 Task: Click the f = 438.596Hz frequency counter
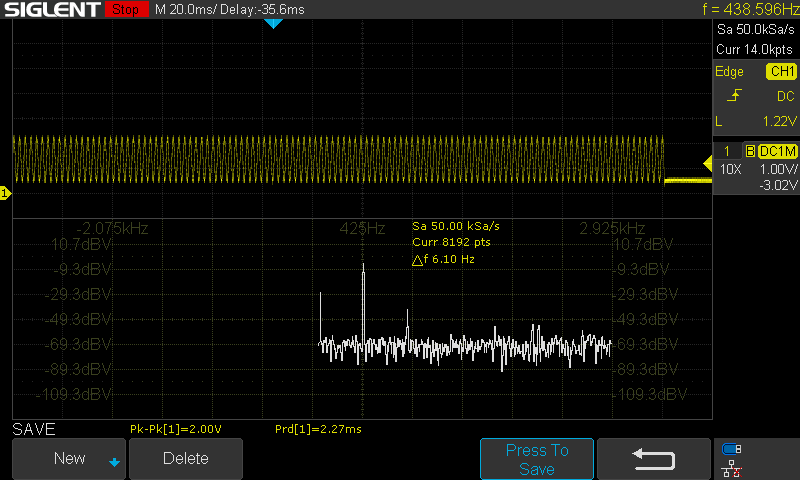pyautogui.click(x=751, y=9)
